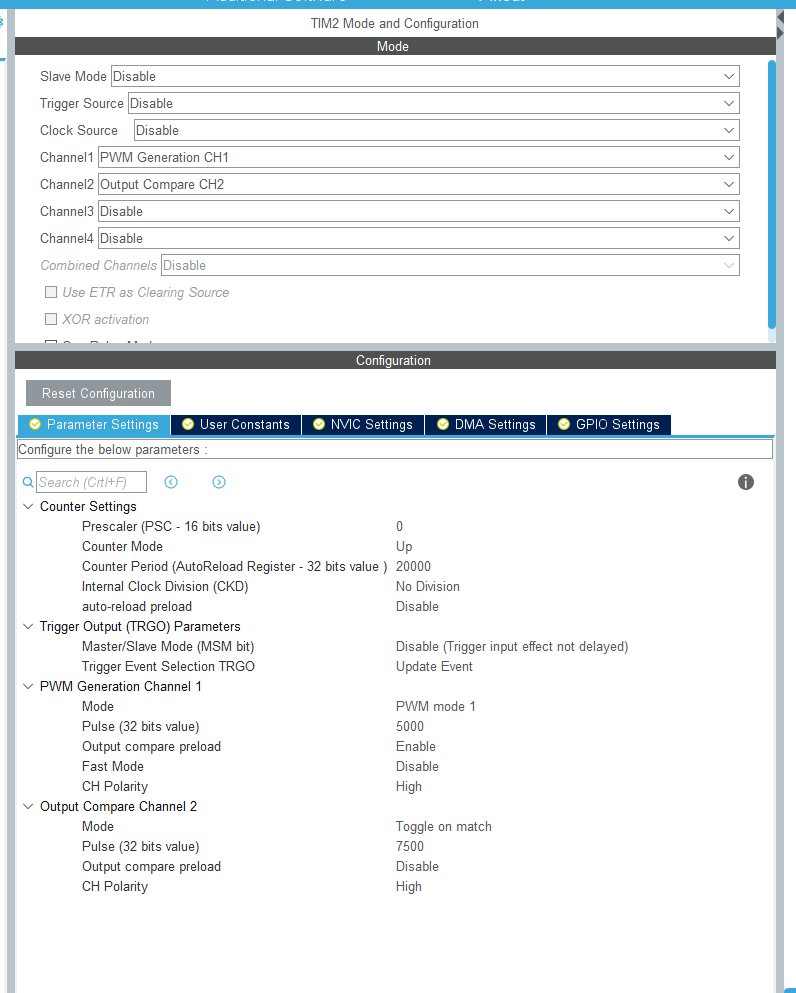Open the GPIO Settings tab
This screenshot has width=796, height=993.
pyautogui.click(x=609, y=424)
